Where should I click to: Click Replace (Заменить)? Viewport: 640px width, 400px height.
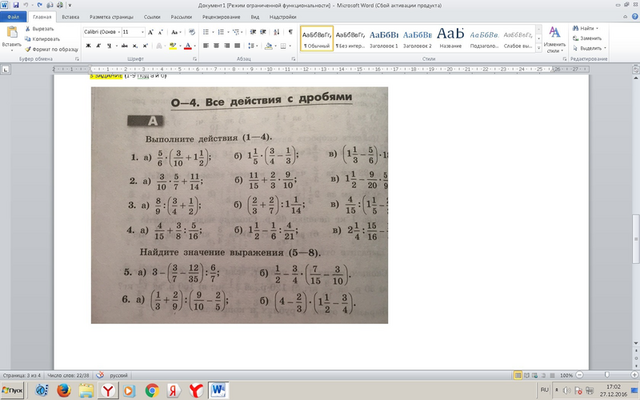[587, 38]
